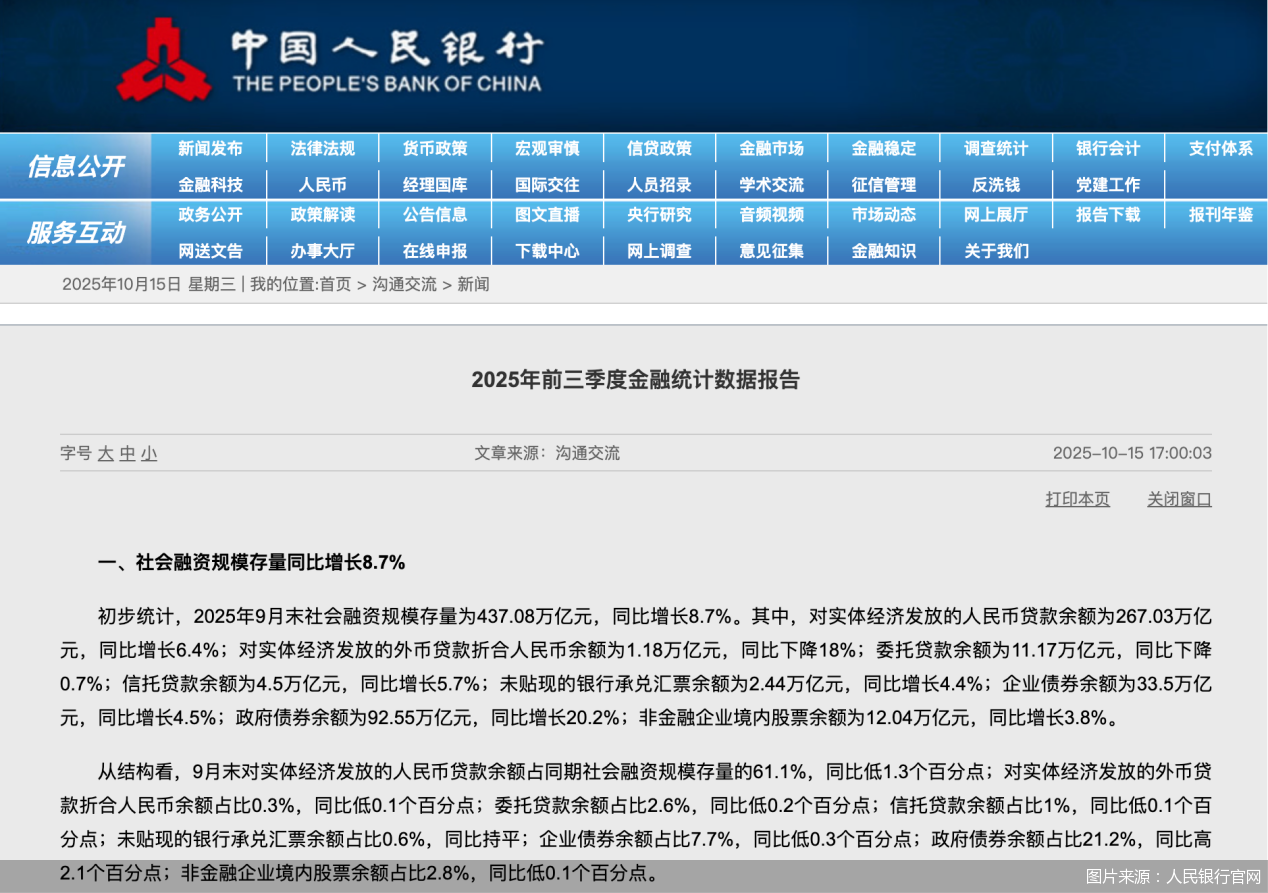The image size is (1268, 893).
Task: Open the 货币政策 menu item
Action: pyautogui.click(x=435, y=148)
